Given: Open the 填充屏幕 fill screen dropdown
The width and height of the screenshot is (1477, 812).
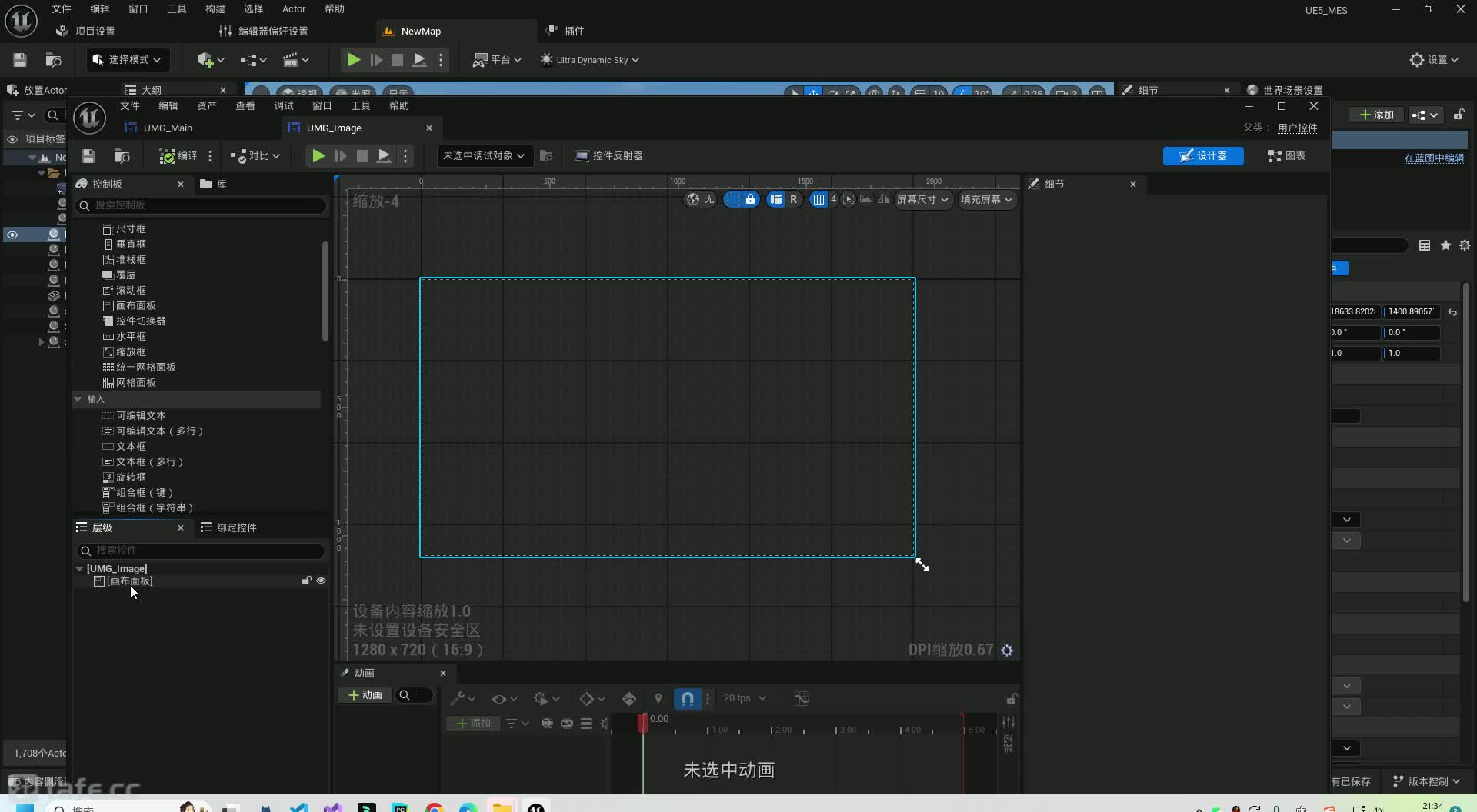Looking at the screenshot, I should [x=987, y=200].
